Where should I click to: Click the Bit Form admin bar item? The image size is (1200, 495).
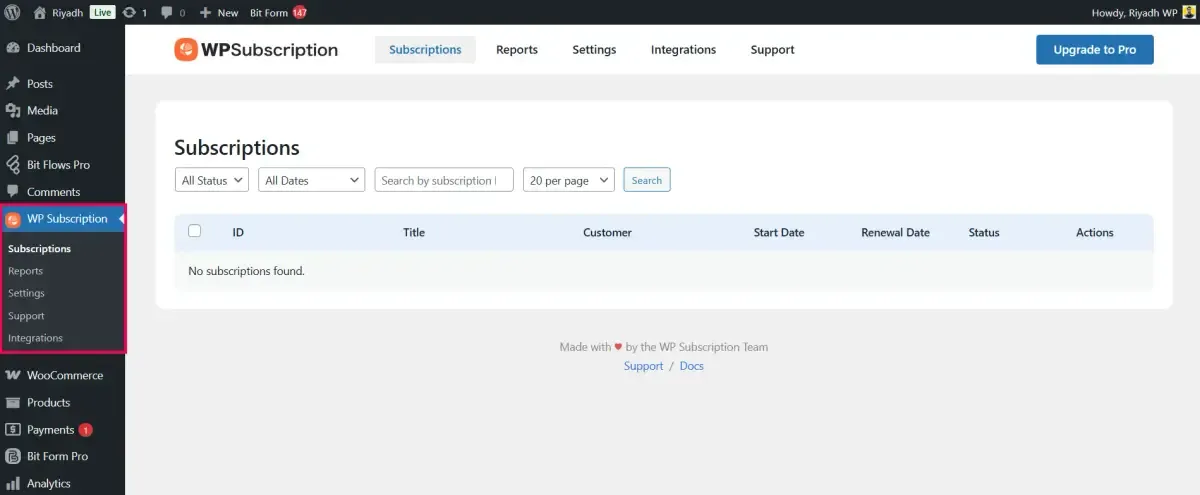coord(269,12)
